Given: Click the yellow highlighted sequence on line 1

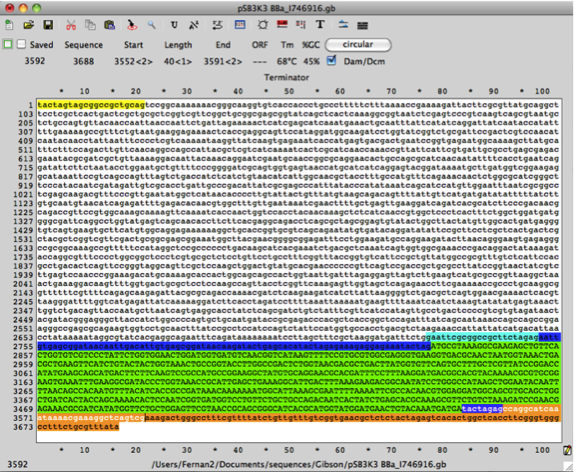Looking at the screenshot, I should (91, 105).
